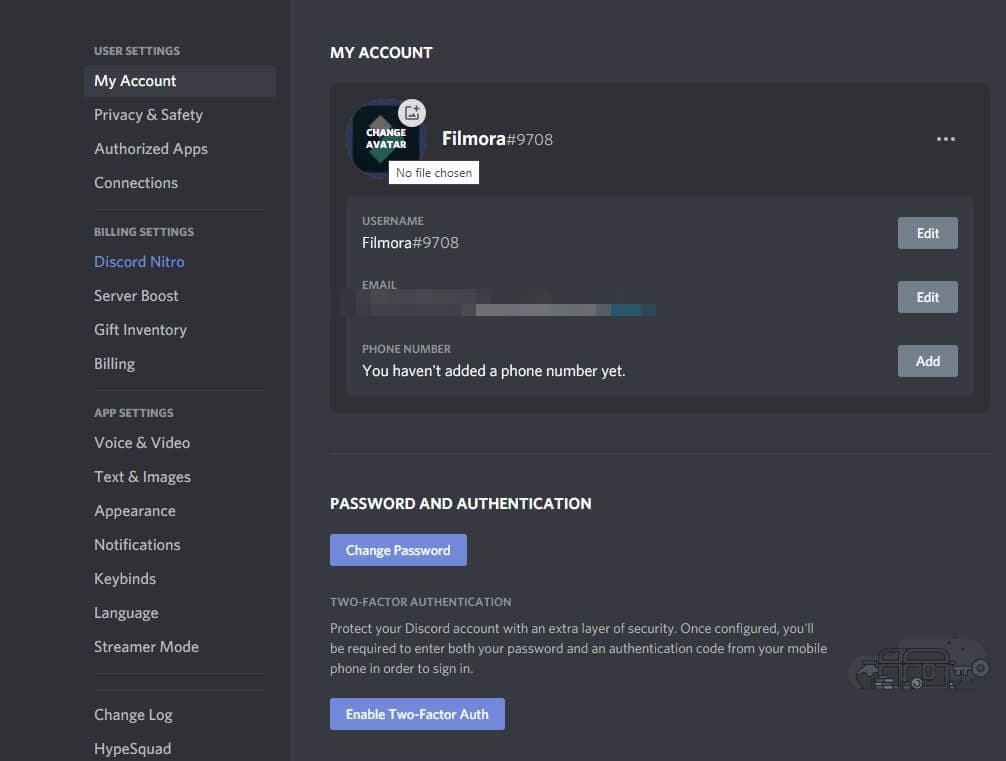This screenshot has width=1006, height=761.
Task: Click the App Settings section header
Action: 133,413
